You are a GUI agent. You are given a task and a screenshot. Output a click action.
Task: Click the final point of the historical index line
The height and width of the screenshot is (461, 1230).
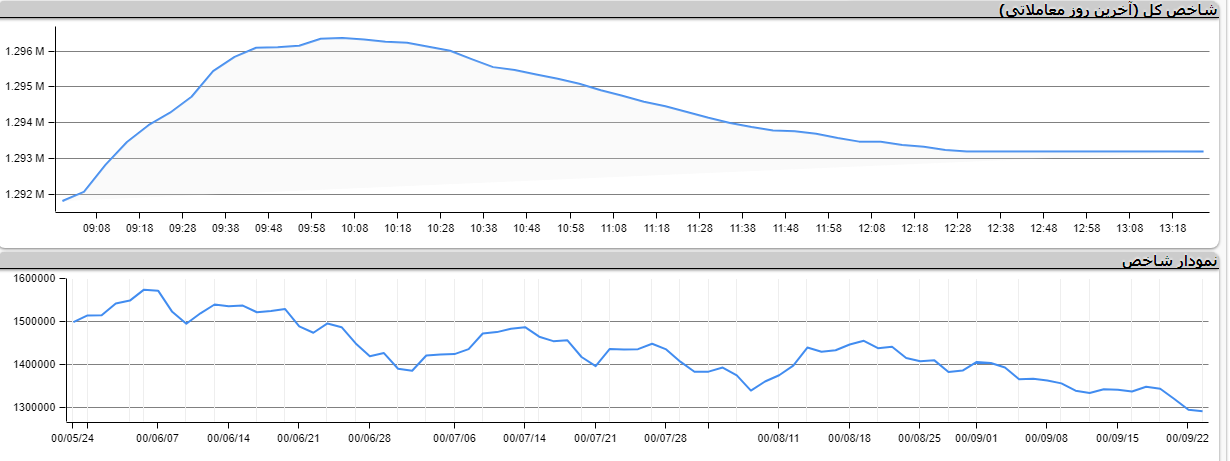click(1201, 411)
